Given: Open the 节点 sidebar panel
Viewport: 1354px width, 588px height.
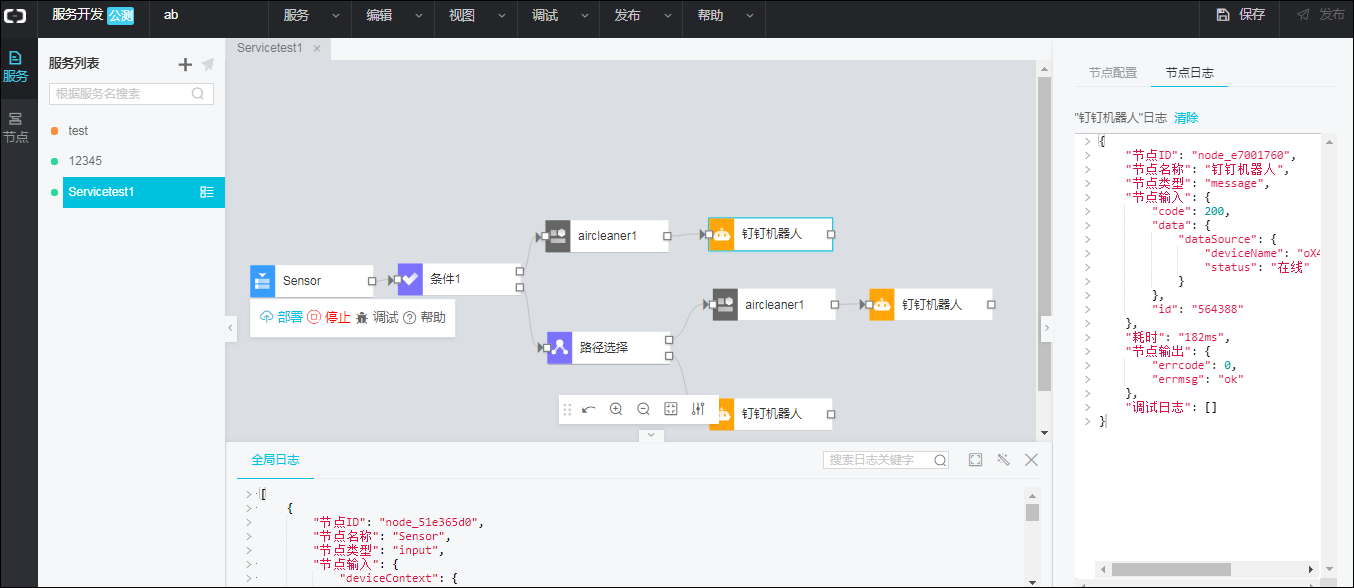Looking at the screenshot, I should (x=16, y=128).
